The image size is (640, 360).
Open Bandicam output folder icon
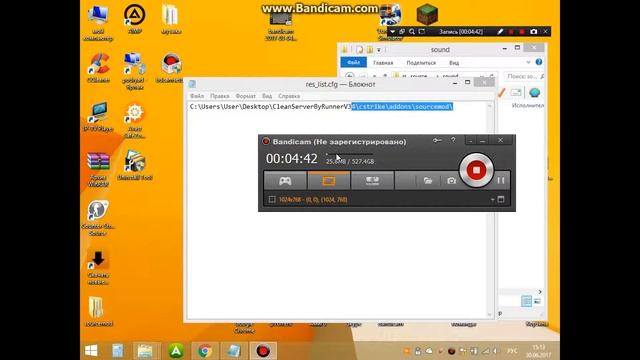(x=428, y=180)
